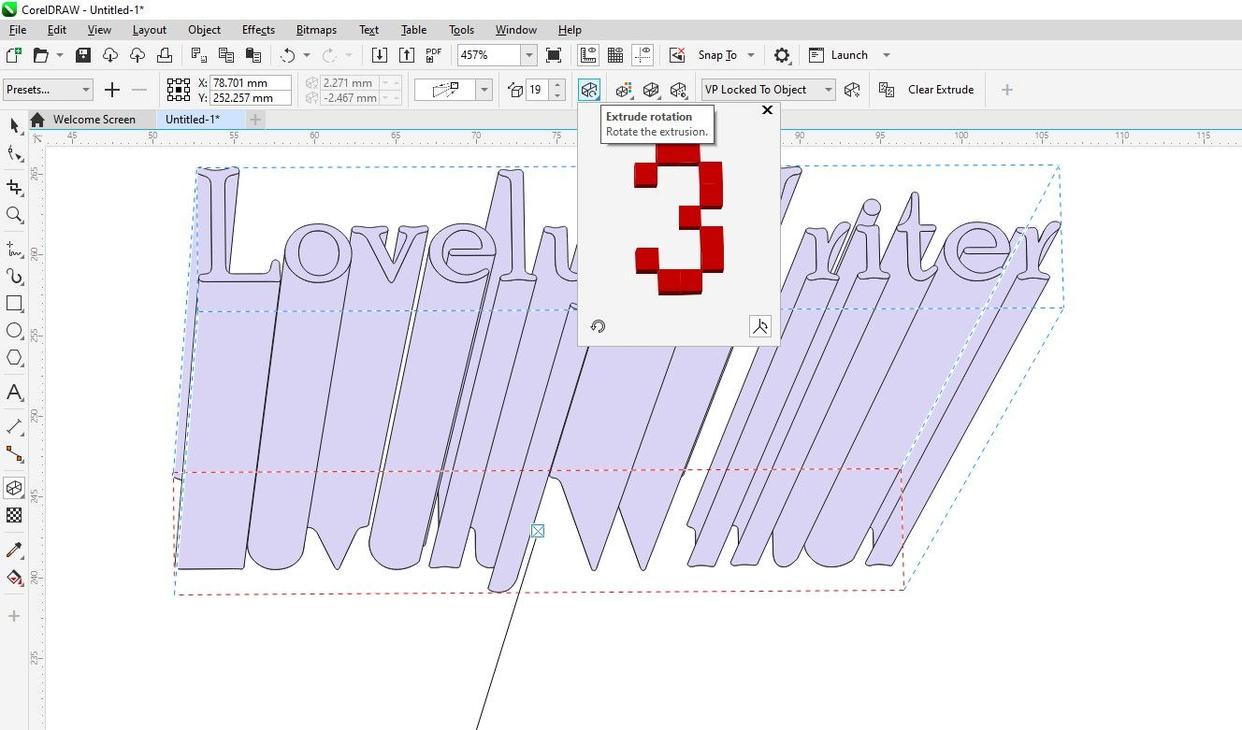Open the Bitmaps menu

(316, 30)
